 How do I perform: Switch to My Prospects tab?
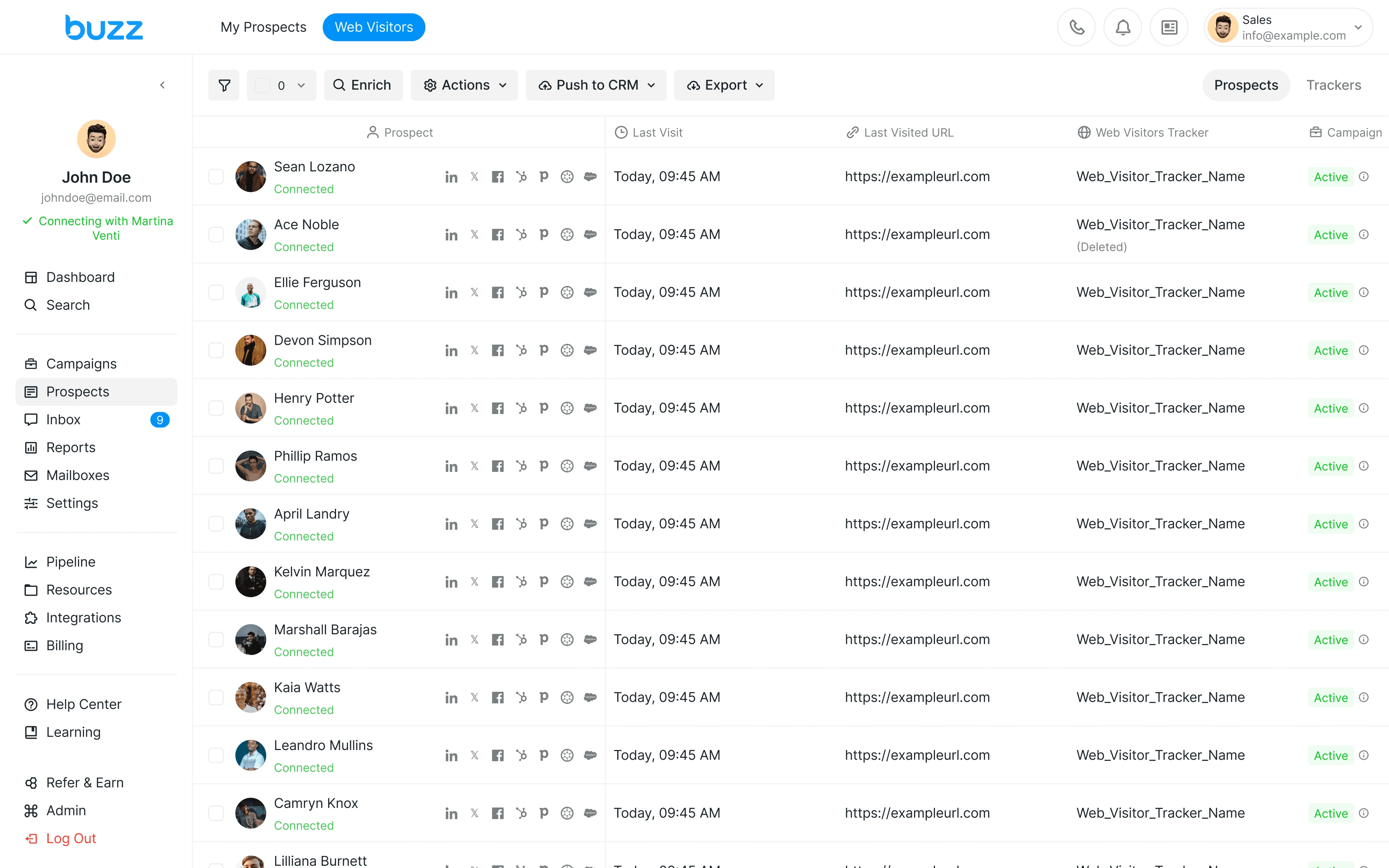tap(264, 27)
